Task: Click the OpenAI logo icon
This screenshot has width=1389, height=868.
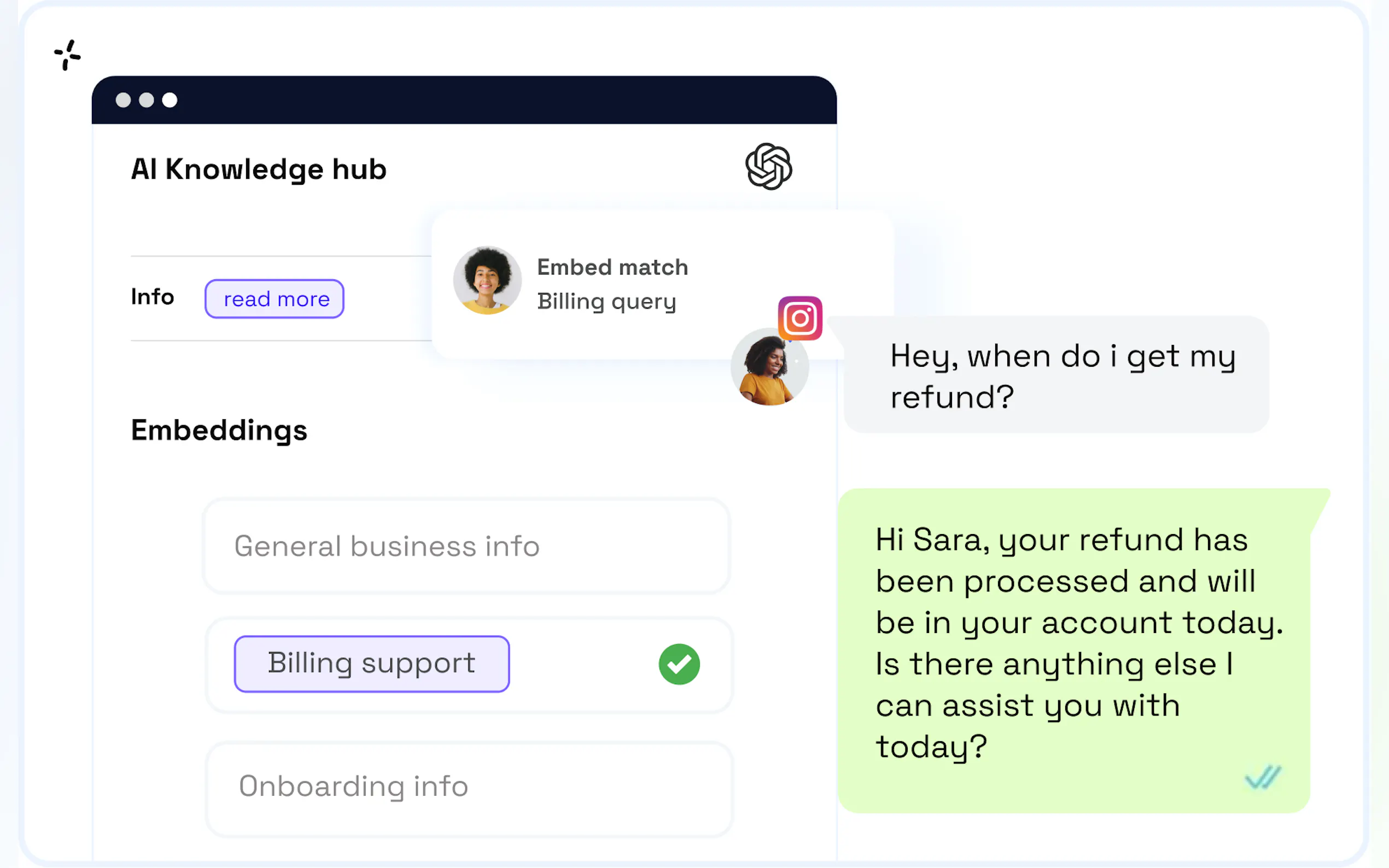Action: coord(768,167)
